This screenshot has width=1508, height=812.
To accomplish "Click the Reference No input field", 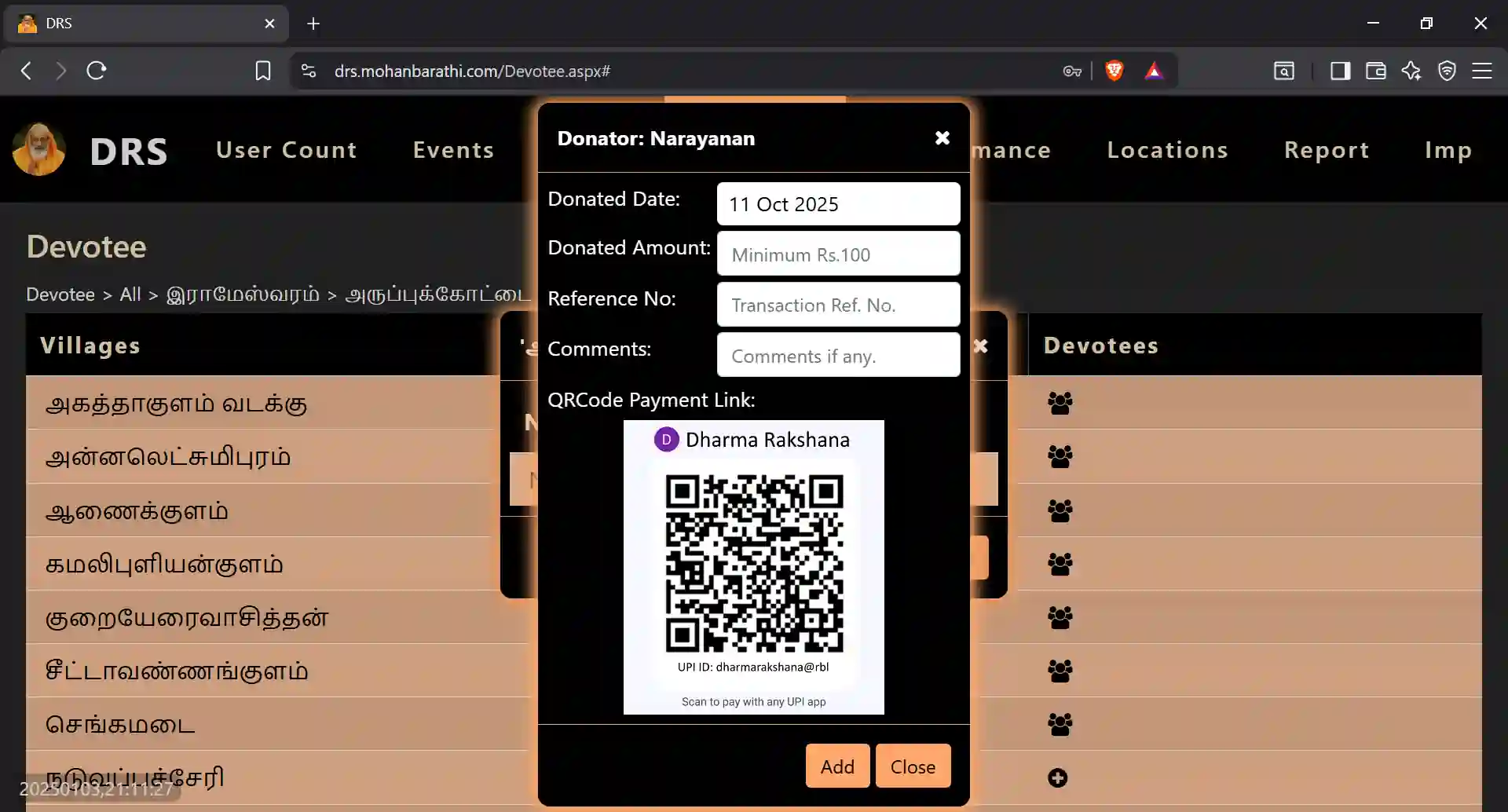I will click(838, 305).
